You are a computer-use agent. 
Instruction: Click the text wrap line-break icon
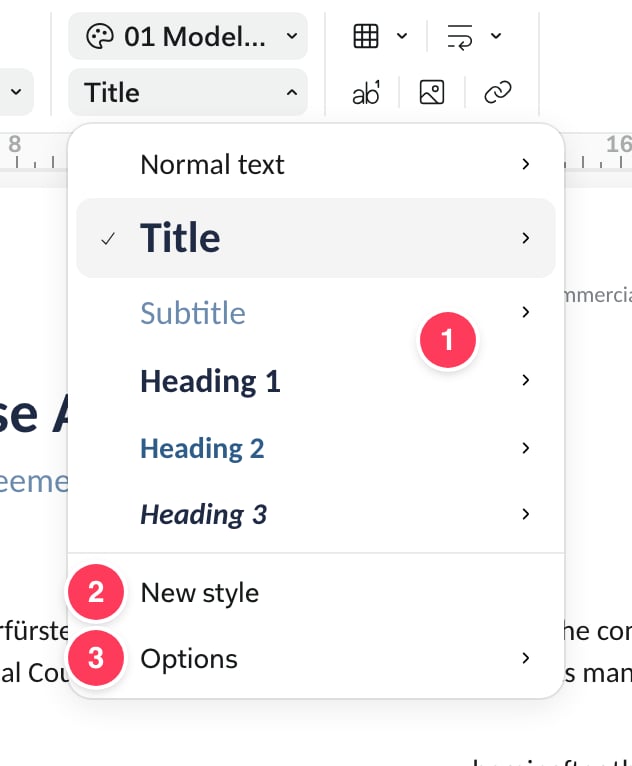point(460,37)
